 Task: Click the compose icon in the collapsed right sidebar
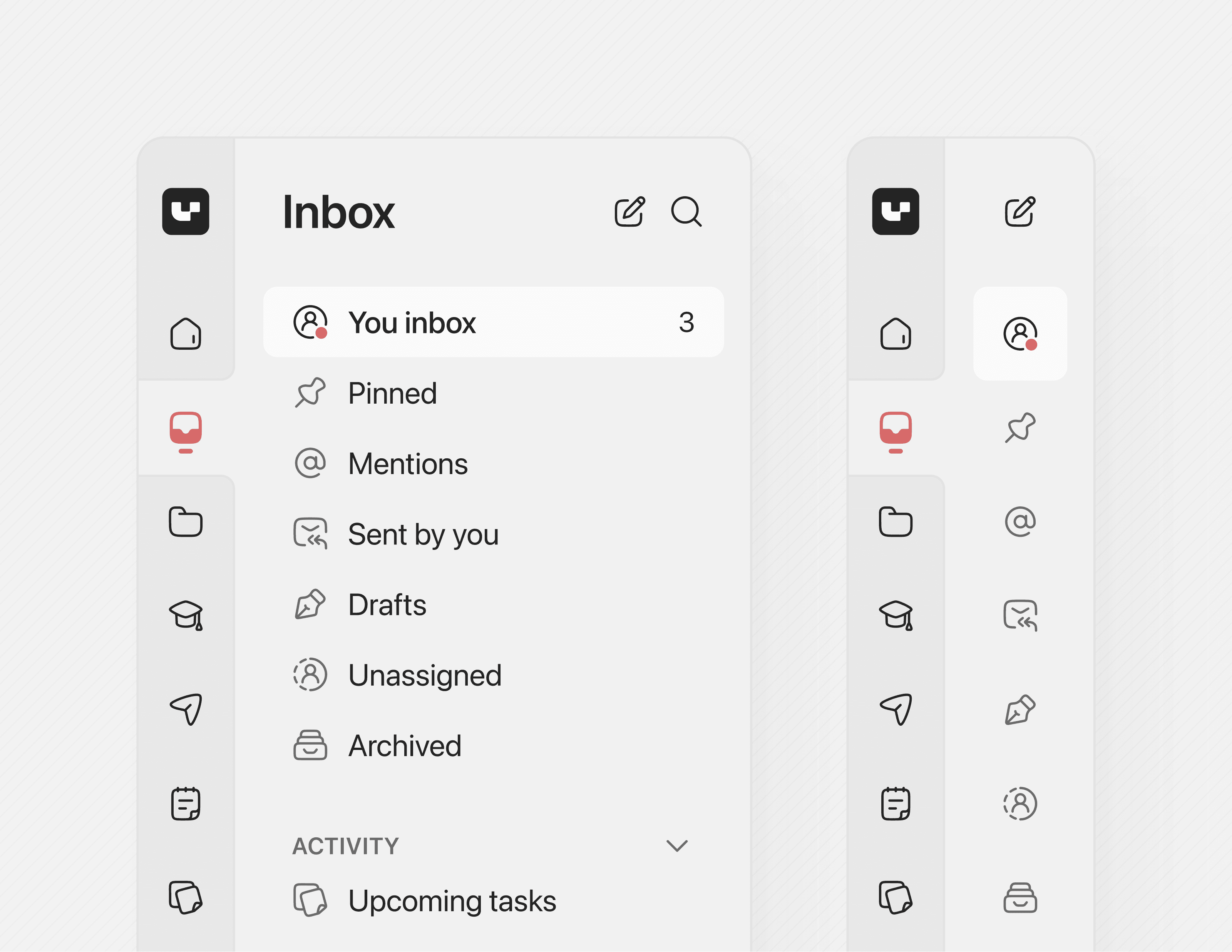click(x=1020, y=212)
